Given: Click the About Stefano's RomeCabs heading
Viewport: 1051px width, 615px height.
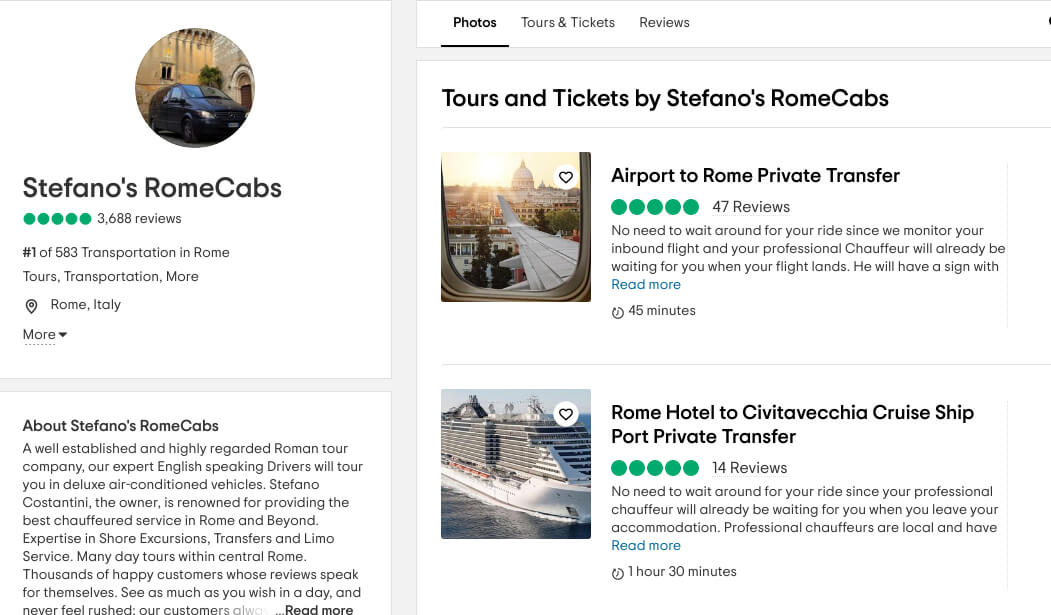Looking at the screenshot, I should click(x=121, y=426).
